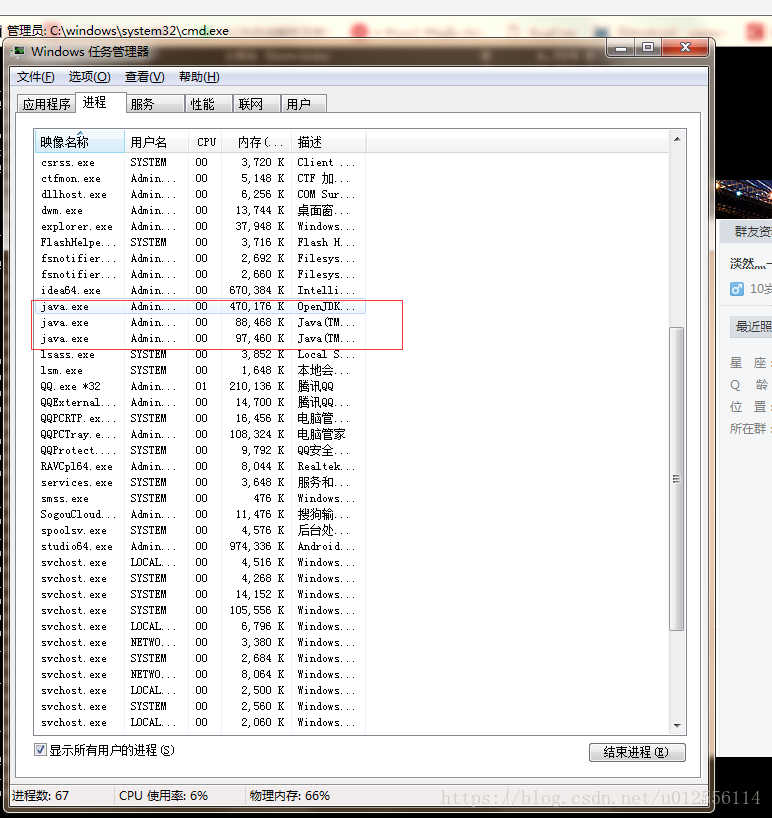Viewport: 772px width, 818px height.
Task: Switch to the 联网 tab
Action: (257, 104)
